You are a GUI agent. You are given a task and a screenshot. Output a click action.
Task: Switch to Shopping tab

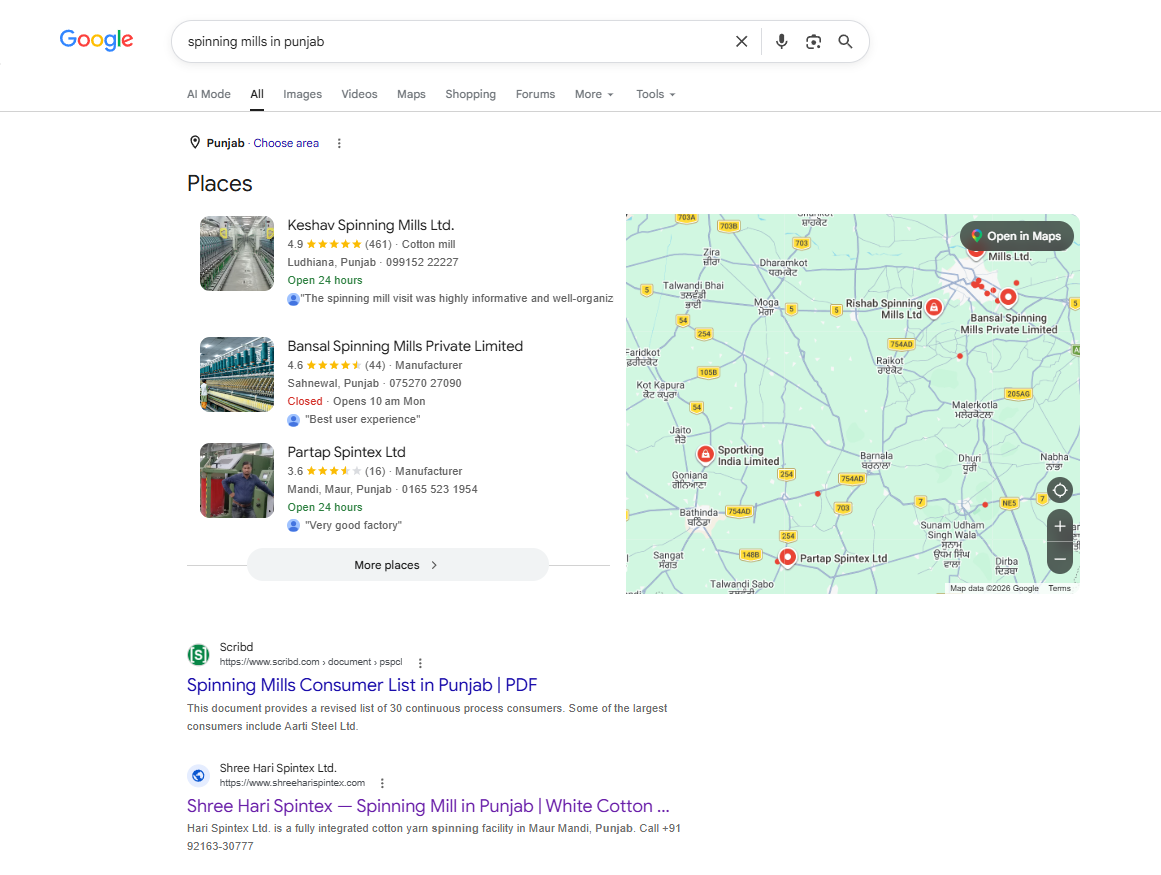point(470,94)
